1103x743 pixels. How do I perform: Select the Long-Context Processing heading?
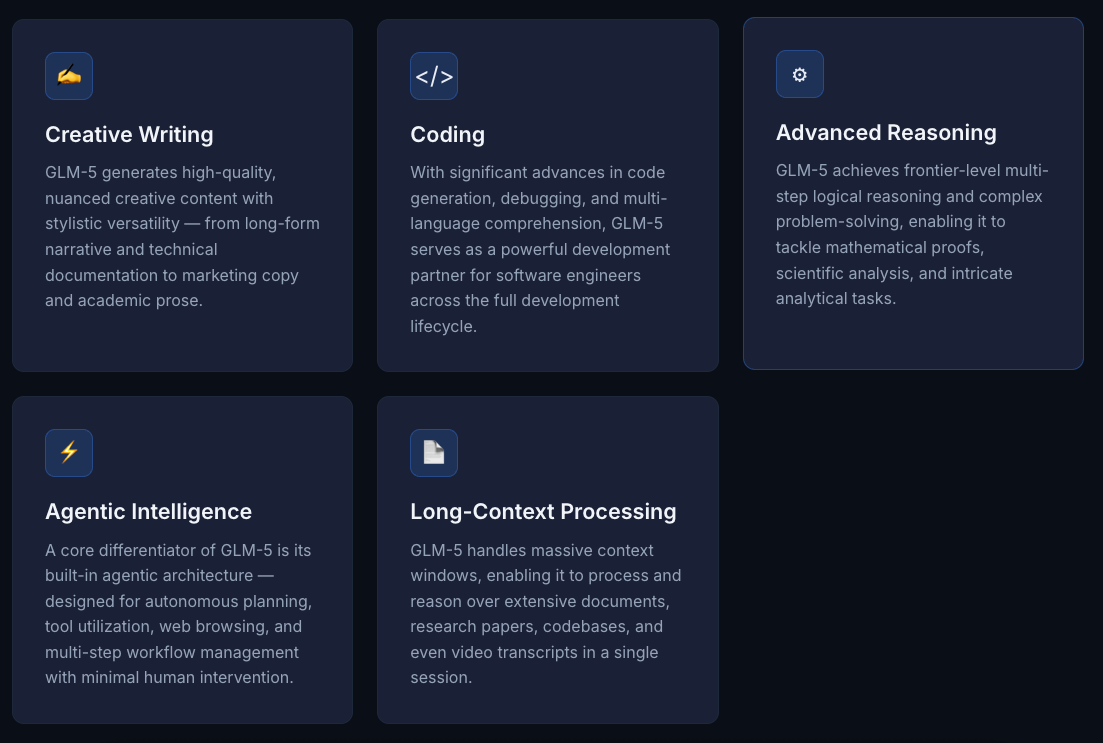(543, 512)
